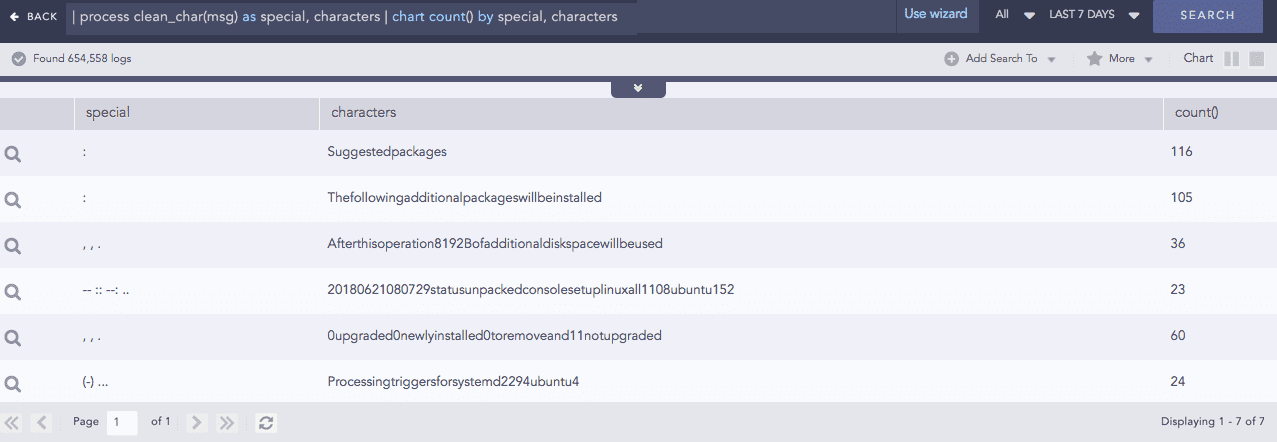Click the next page arrow

tap(197, 423)
